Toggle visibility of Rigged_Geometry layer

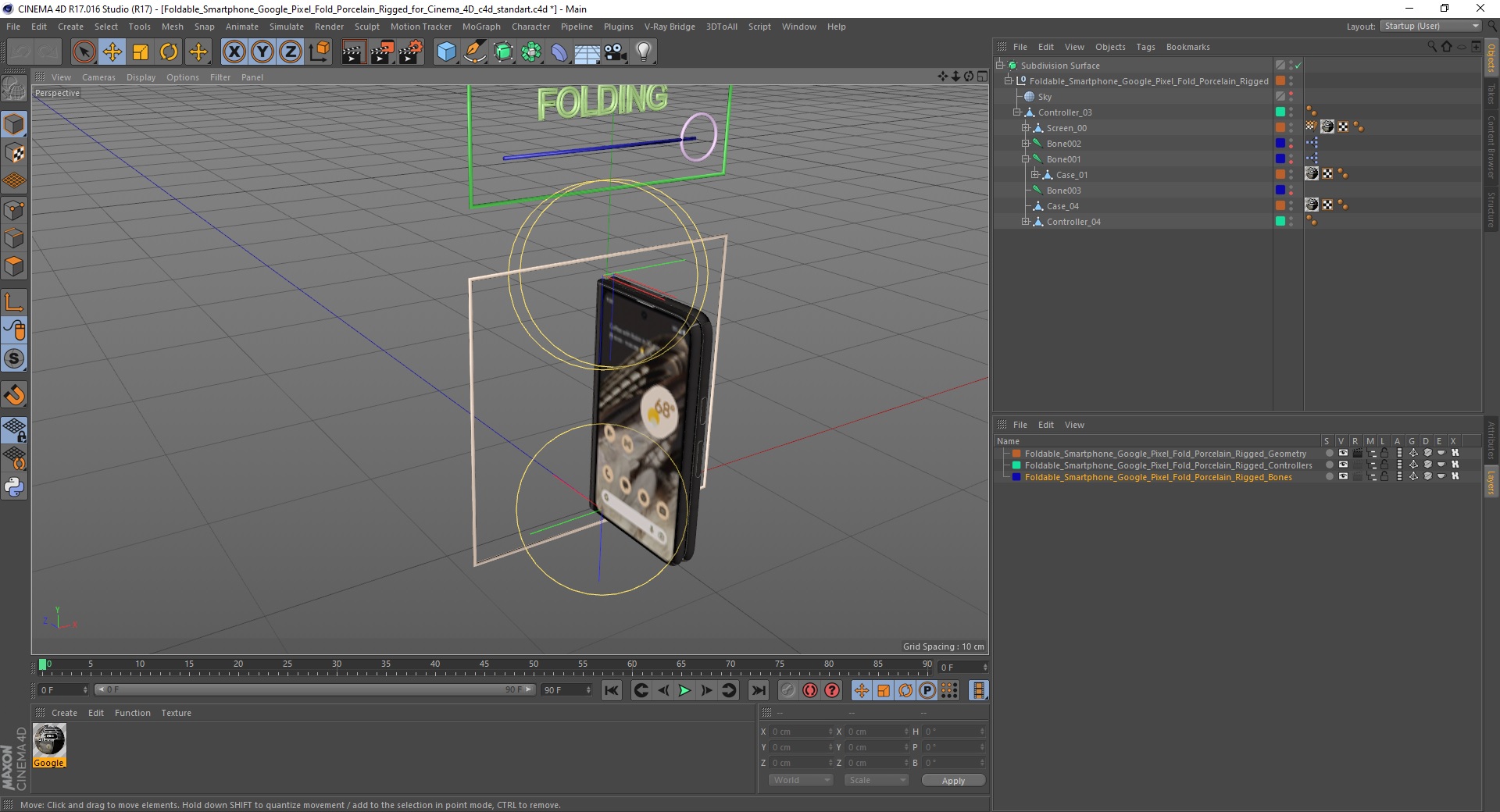click(1343, 453)
